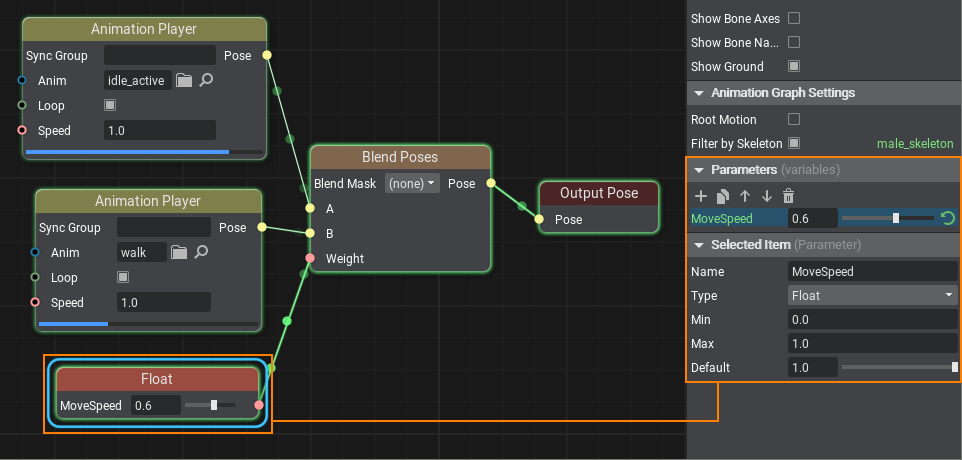Click the Loop input pin of the idle_active player

pos(22,105)
